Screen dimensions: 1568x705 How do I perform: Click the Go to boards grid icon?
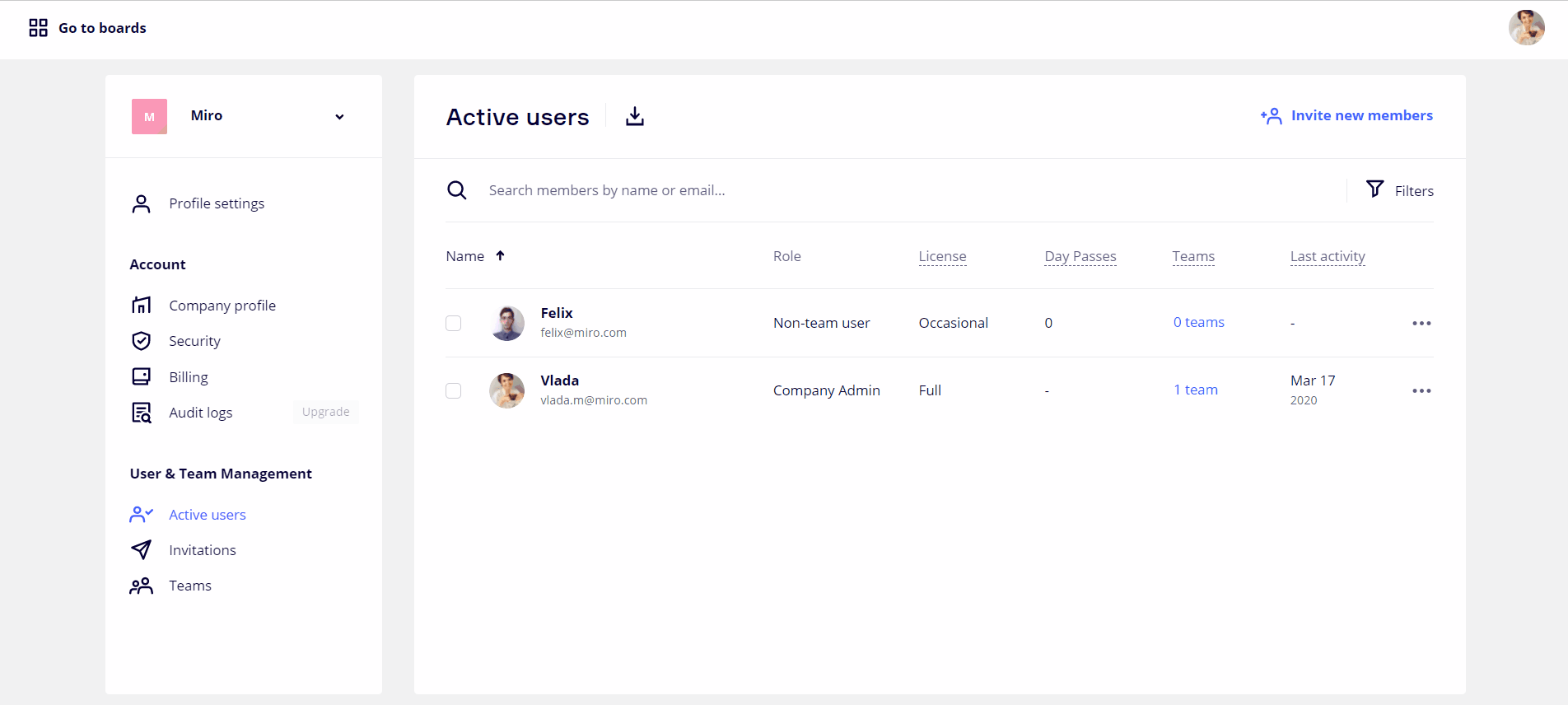point(38,28)
